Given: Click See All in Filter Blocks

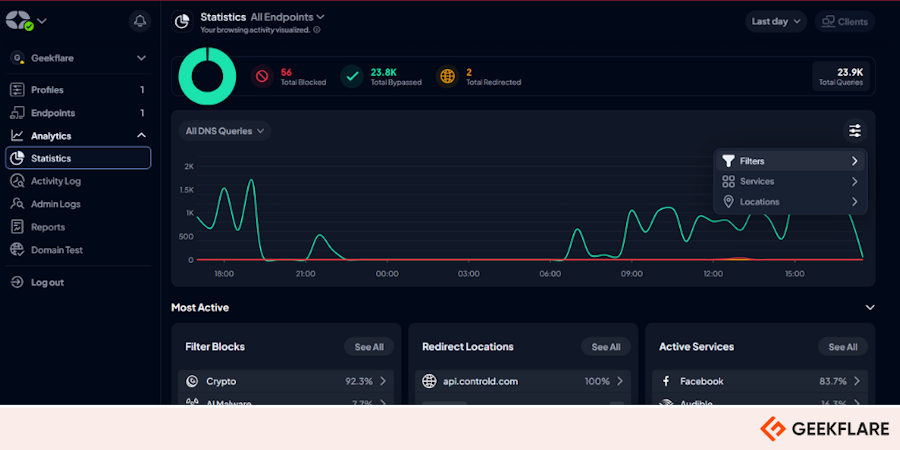Looking at the screenshot, I should click(369, 347).
